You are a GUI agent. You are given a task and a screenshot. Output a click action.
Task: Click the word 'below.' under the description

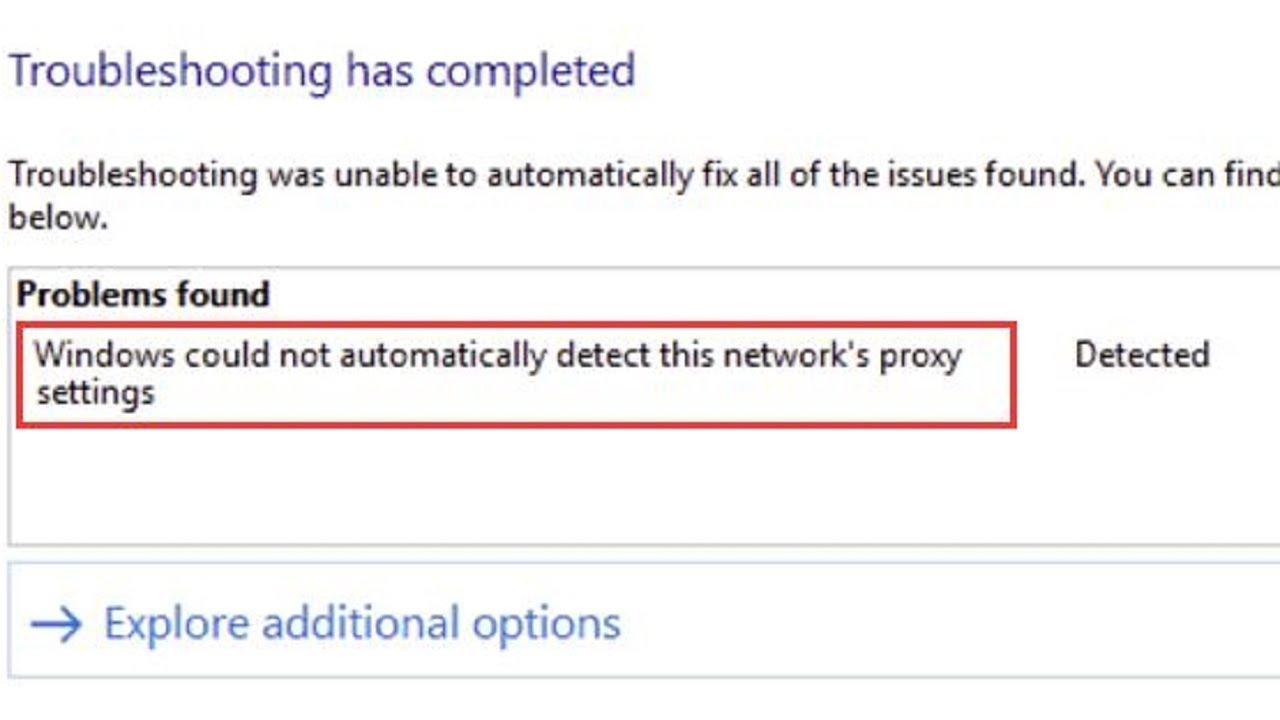tap(58, 218)
